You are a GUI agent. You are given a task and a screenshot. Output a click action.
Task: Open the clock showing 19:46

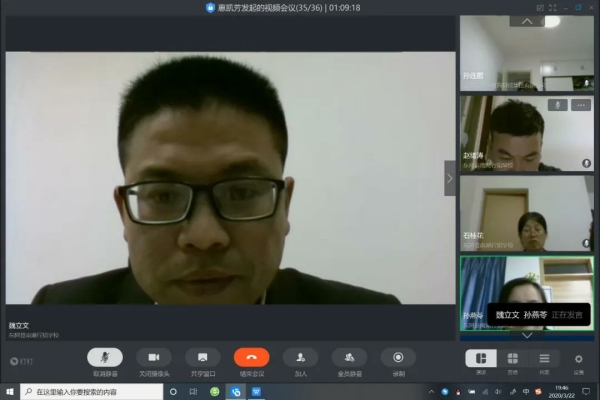pos(562,392)
